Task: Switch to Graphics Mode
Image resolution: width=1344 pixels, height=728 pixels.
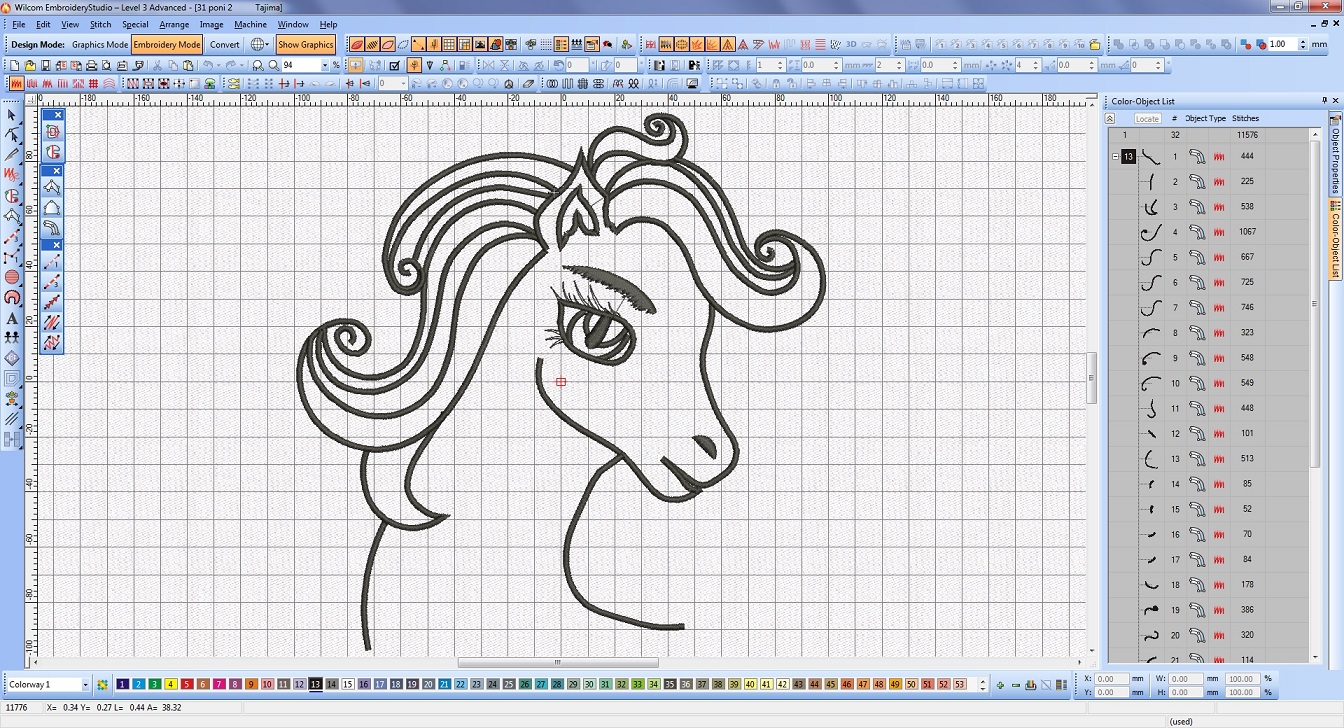Action: click(x=100, y=44)
